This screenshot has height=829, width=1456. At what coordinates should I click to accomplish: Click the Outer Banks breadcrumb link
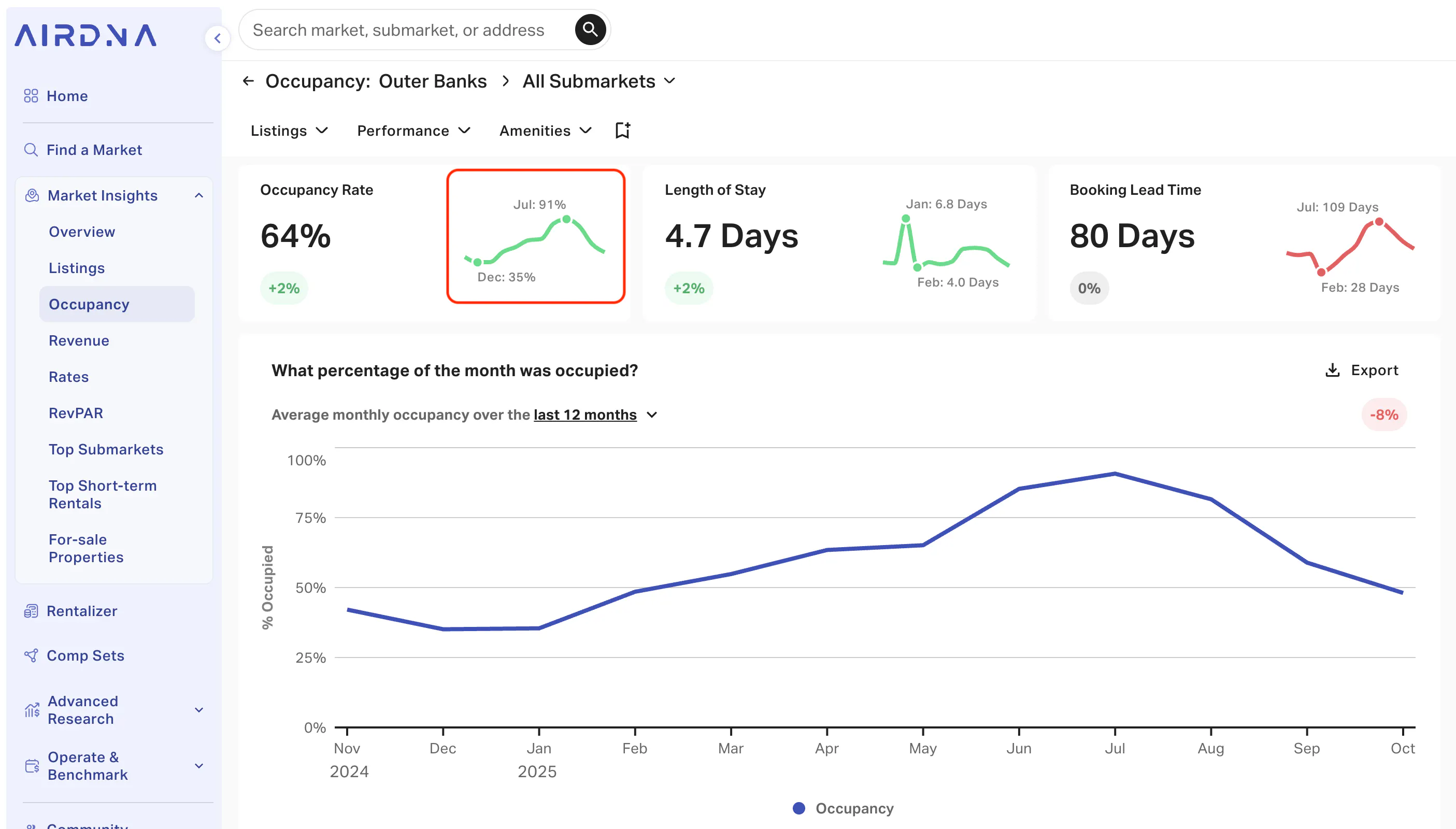point(433,81)
